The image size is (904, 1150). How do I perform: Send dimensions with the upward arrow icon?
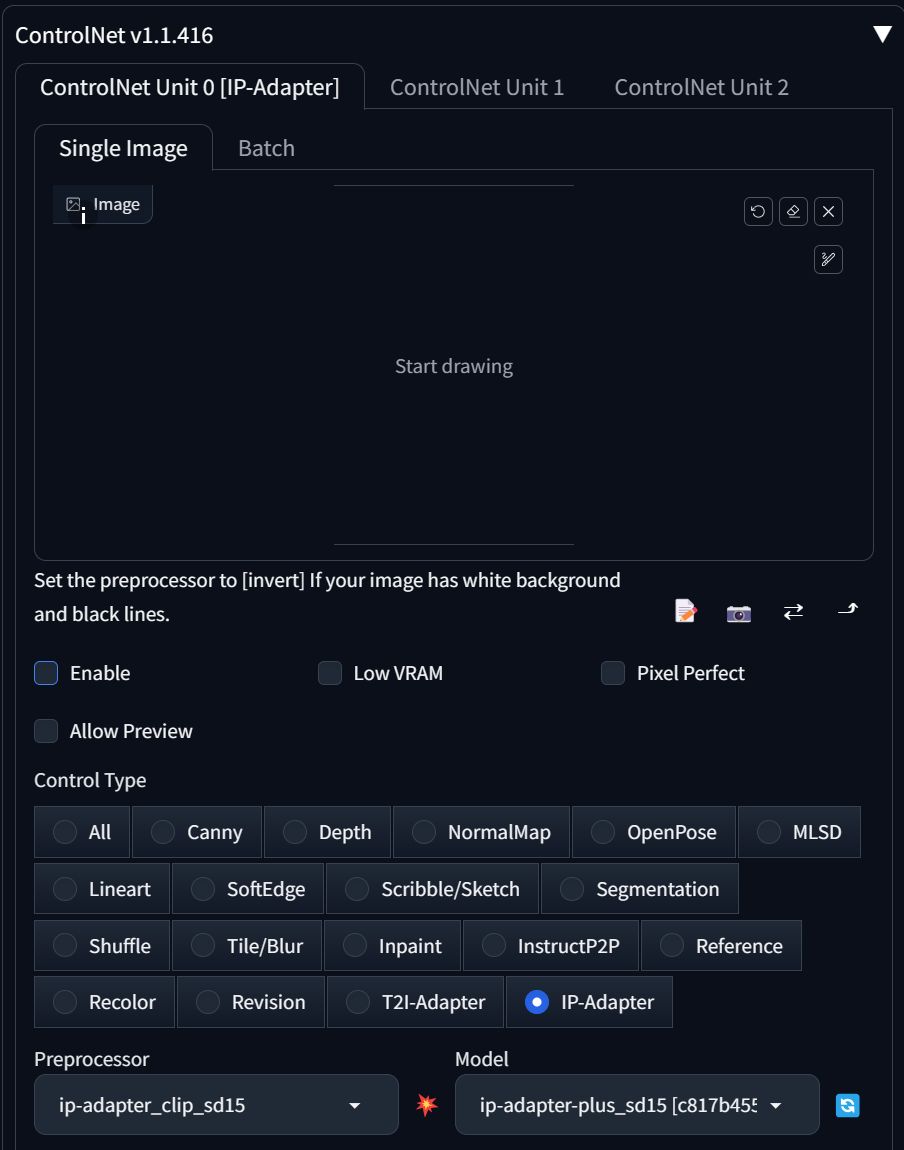click(848, 609)
